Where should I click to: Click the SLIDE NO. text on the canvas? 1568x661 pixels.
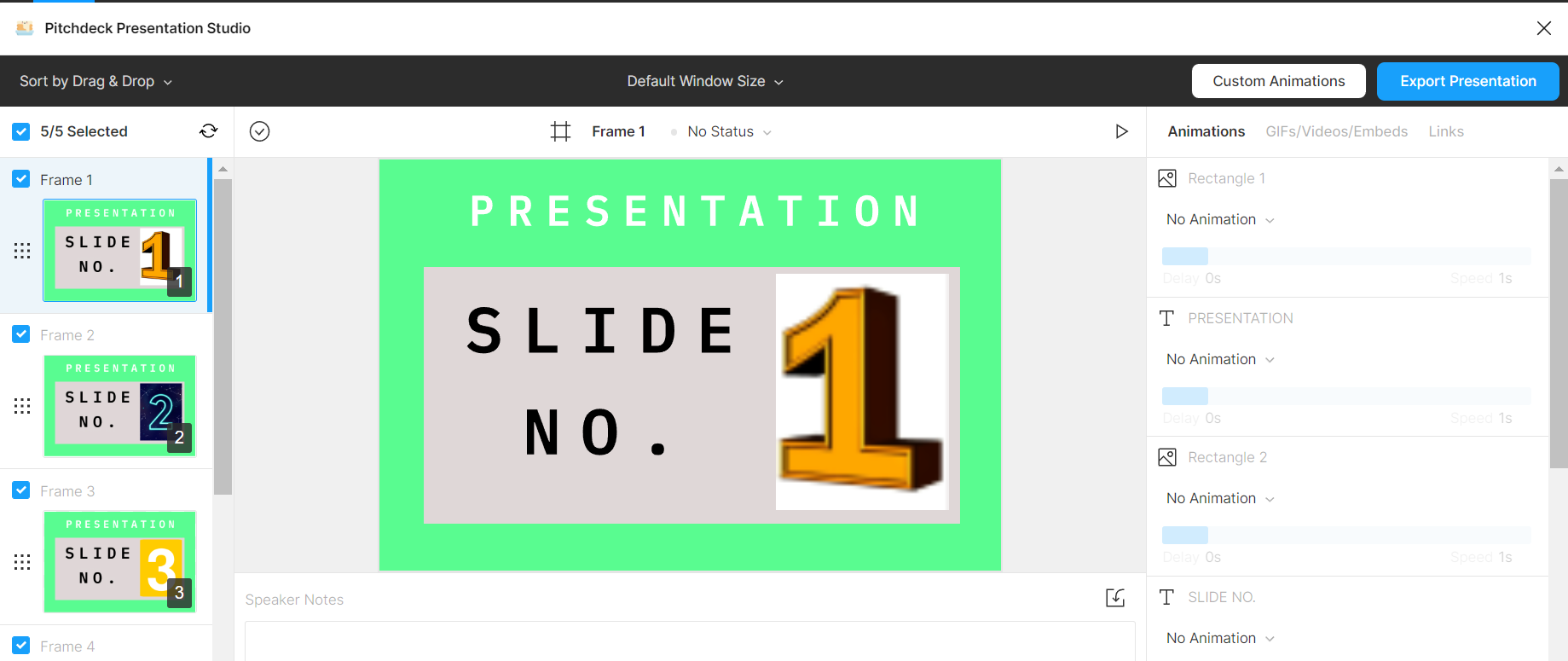point(600,380)
